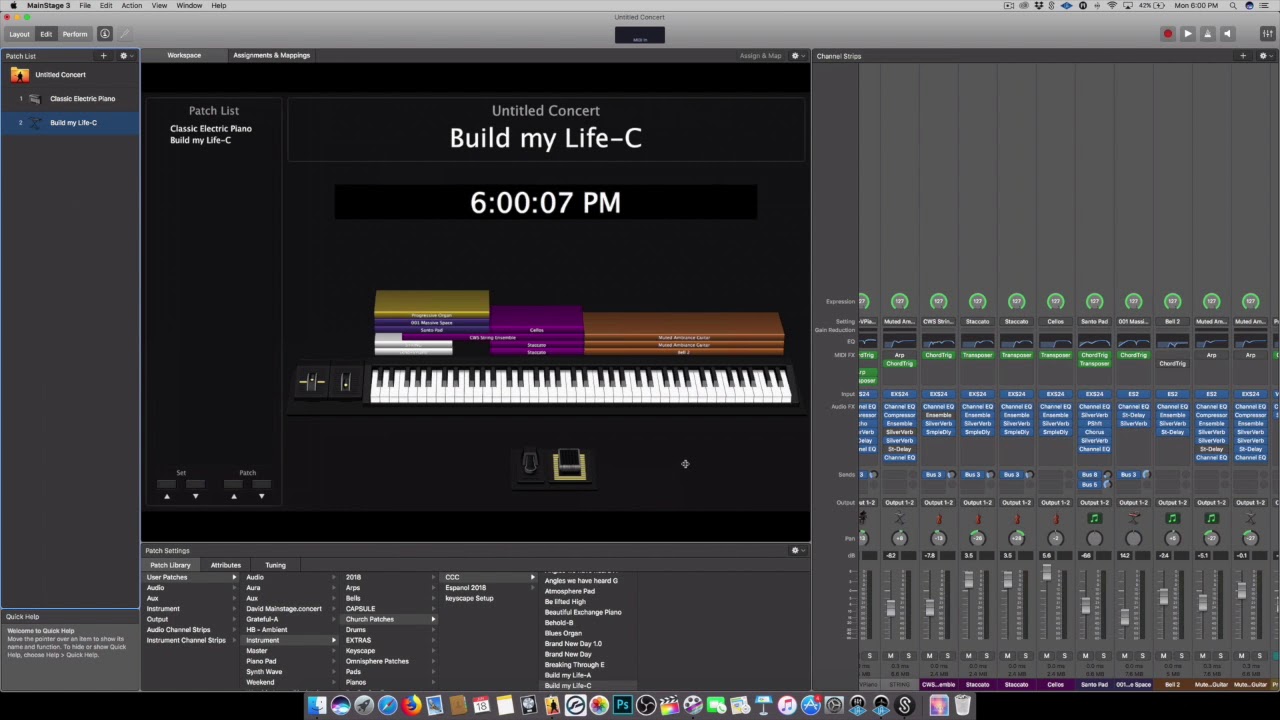Add a channel strip with the Channel Strips plus
The image size is (1280, 720).
pyautogui.click(x=1243, y=56)
